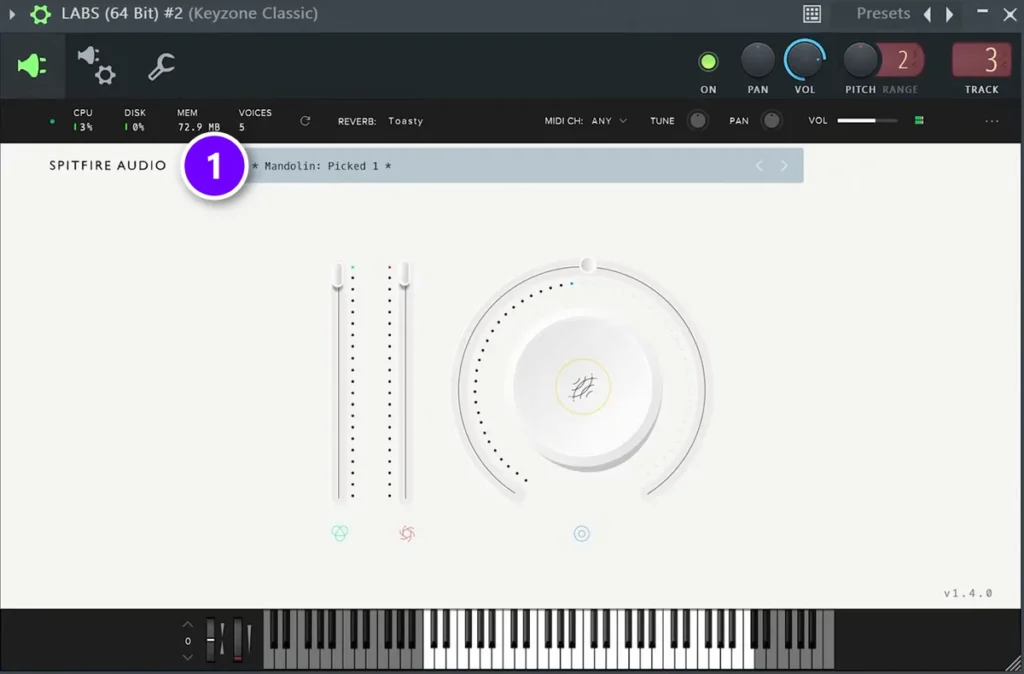Click the modulation wheel with red mark

[238, 639]
